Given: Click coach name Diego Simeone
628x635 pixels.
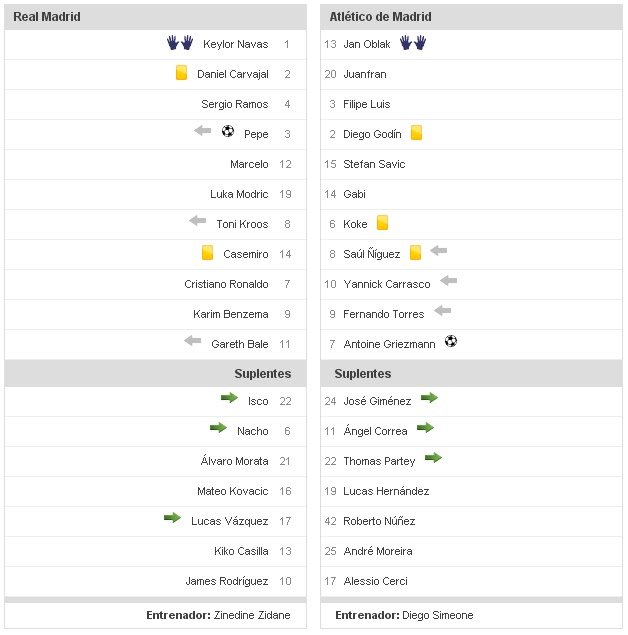Looking at the screenshot, I should tap(436, 615).
